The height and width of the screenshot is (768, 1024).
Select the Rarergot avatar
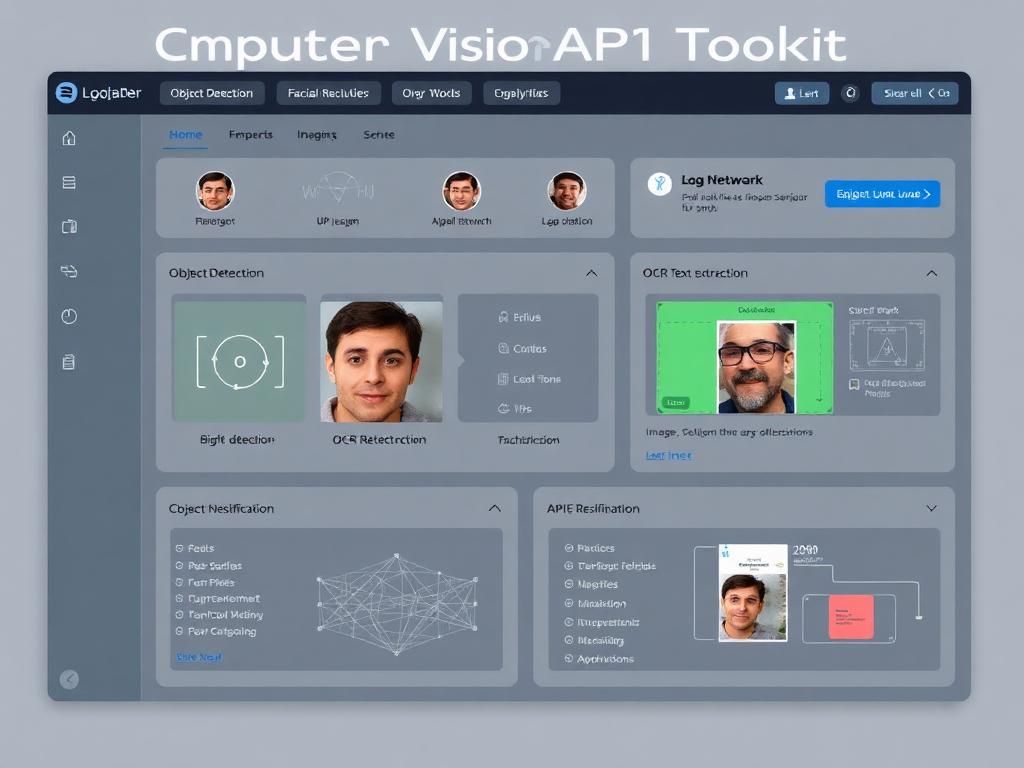click(x=215, y=191)
